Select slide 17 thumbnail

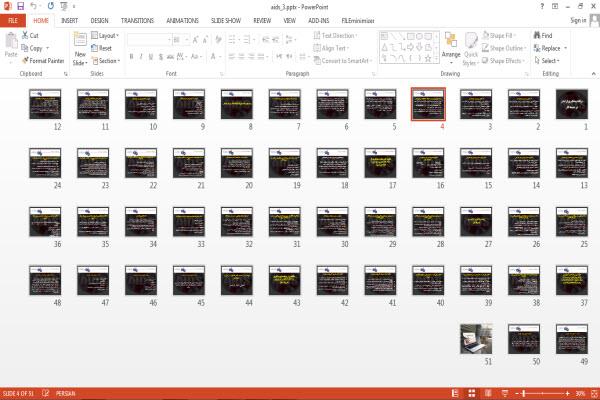pyautogui.click(x=380, y=163)
